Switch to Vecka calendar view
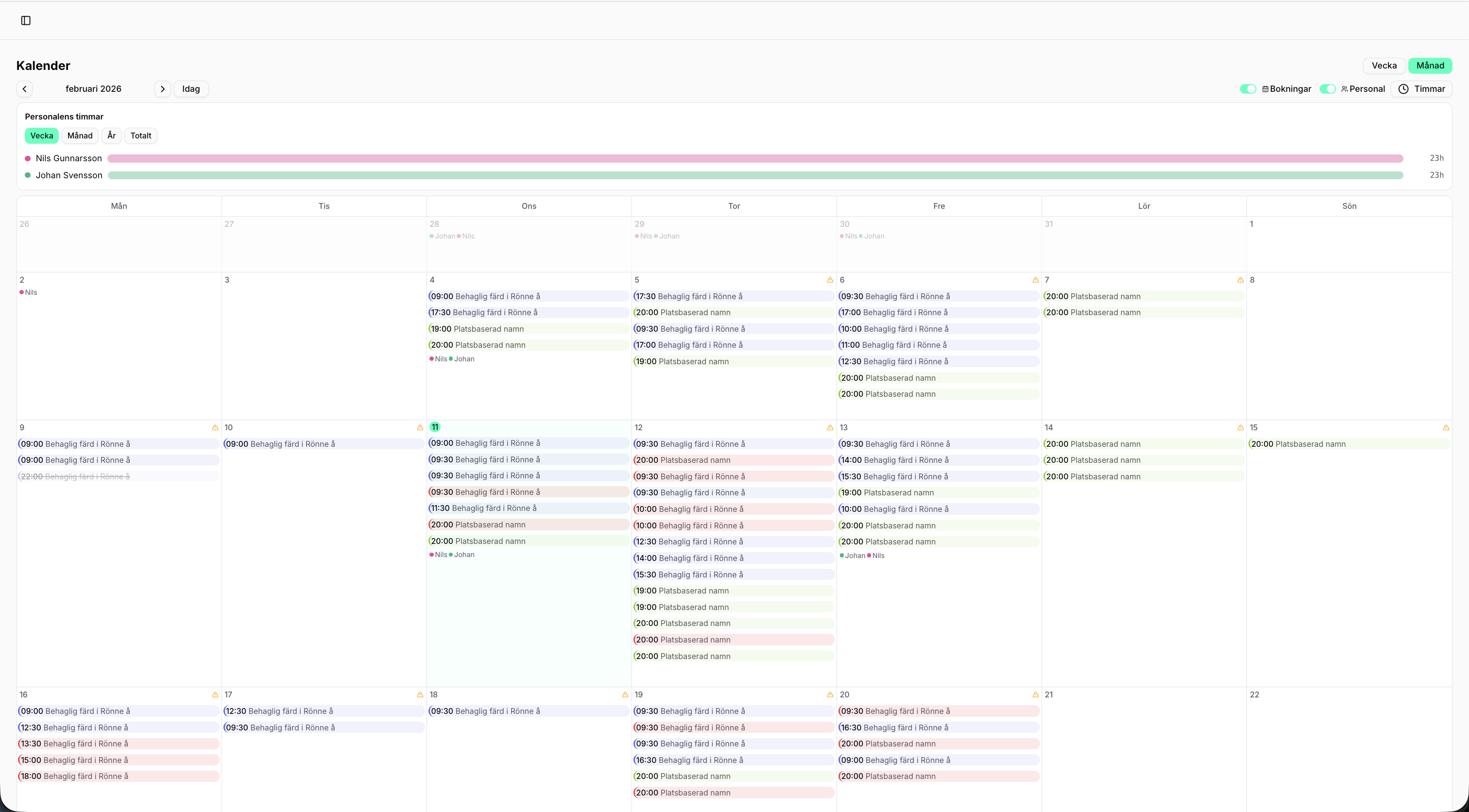The height and width of the screenshot is (812, 1469). coord(1384,65)
